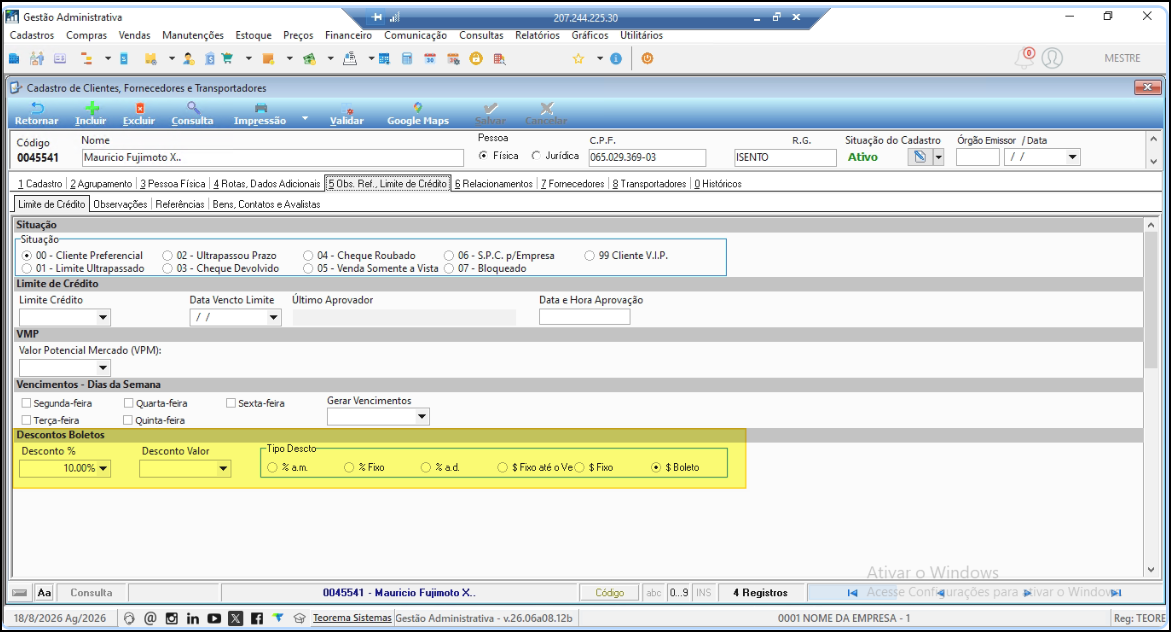Delete the record using Excluir

pos(139,114)
